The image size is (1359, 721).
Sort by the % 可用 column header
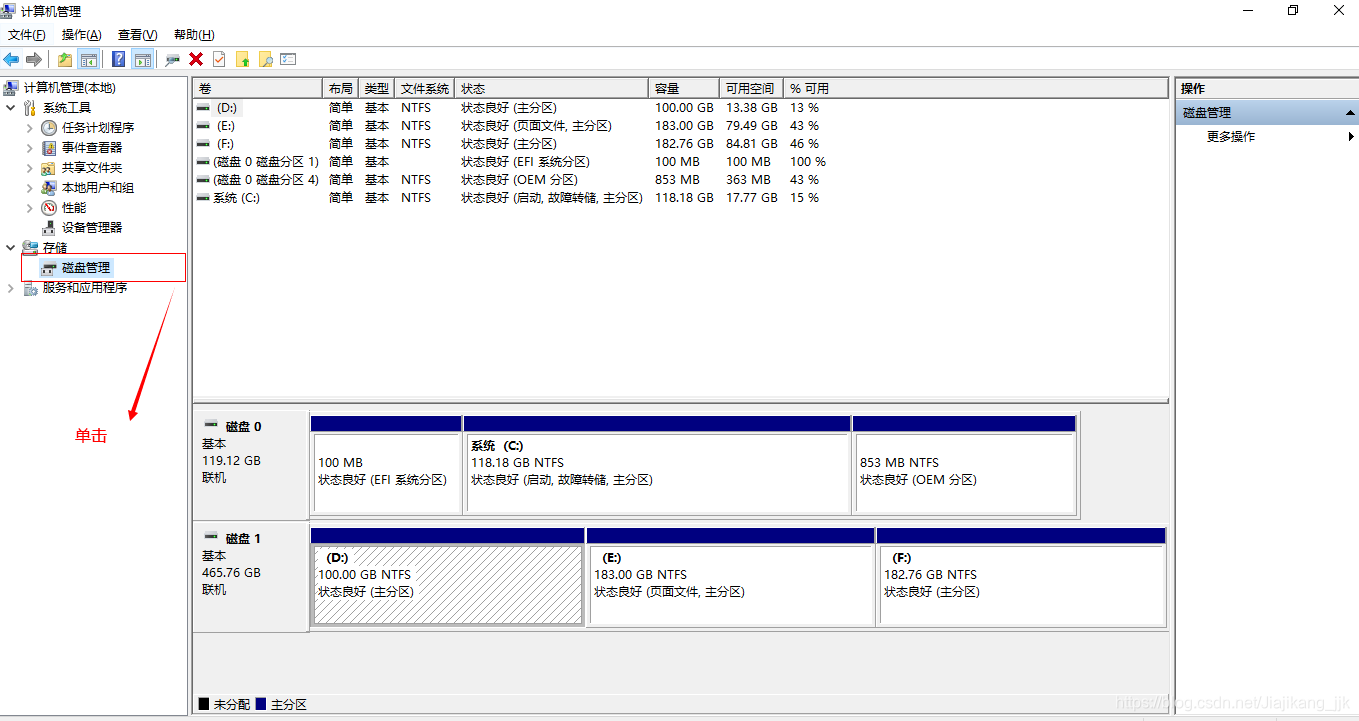pyautogui.click(x=976, y=88)
